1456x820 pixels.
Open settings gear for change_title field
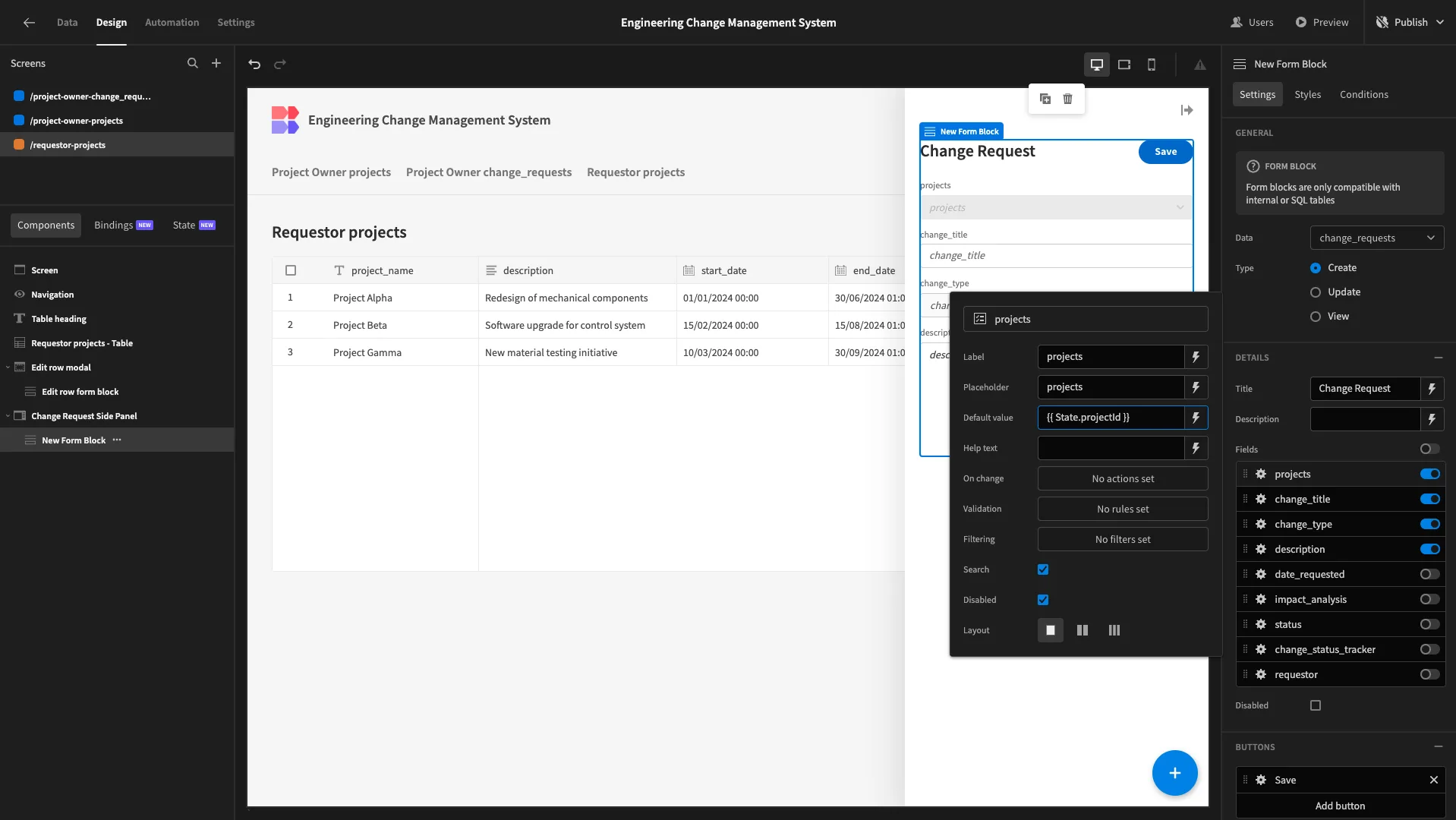1261,499
